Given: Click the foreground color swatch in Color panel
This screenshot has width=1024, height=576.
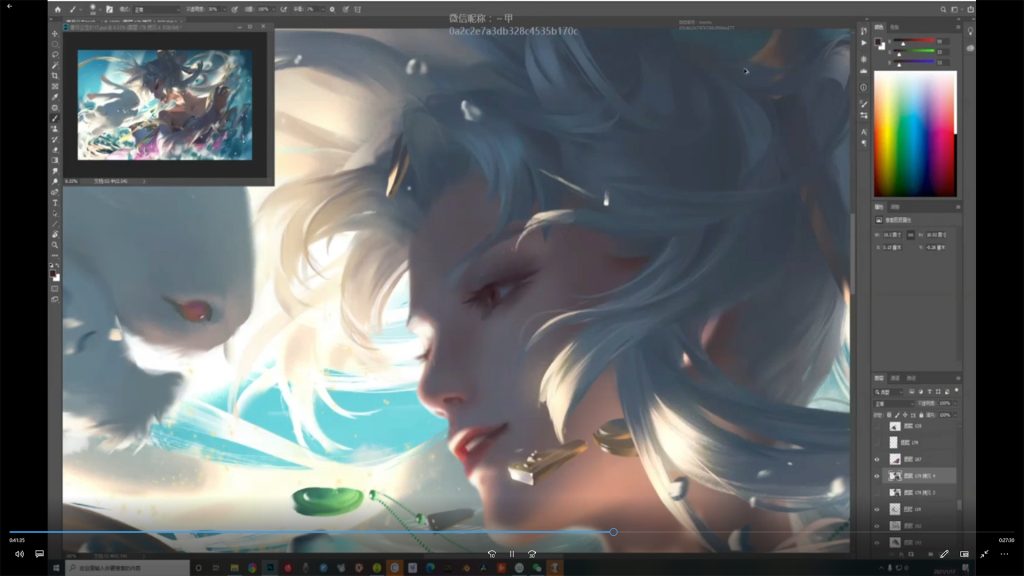Looking at the screenshot, I should click(x=879, y=42).
